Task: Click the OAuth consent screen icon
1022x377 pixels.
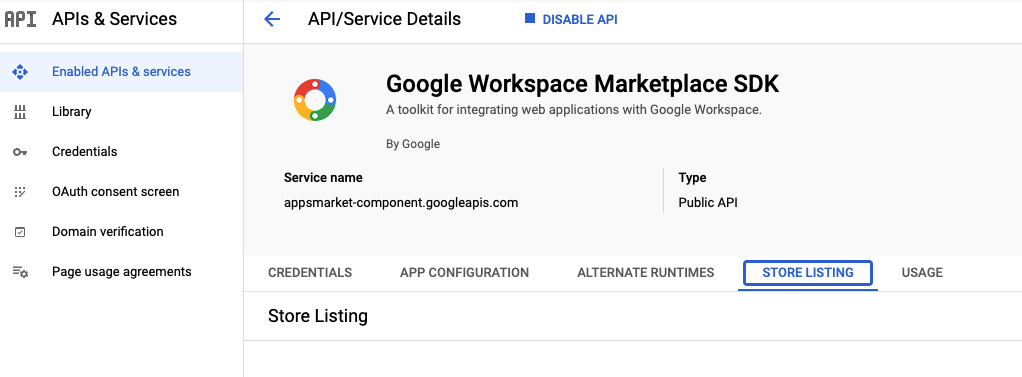Action: pos(20,192)
